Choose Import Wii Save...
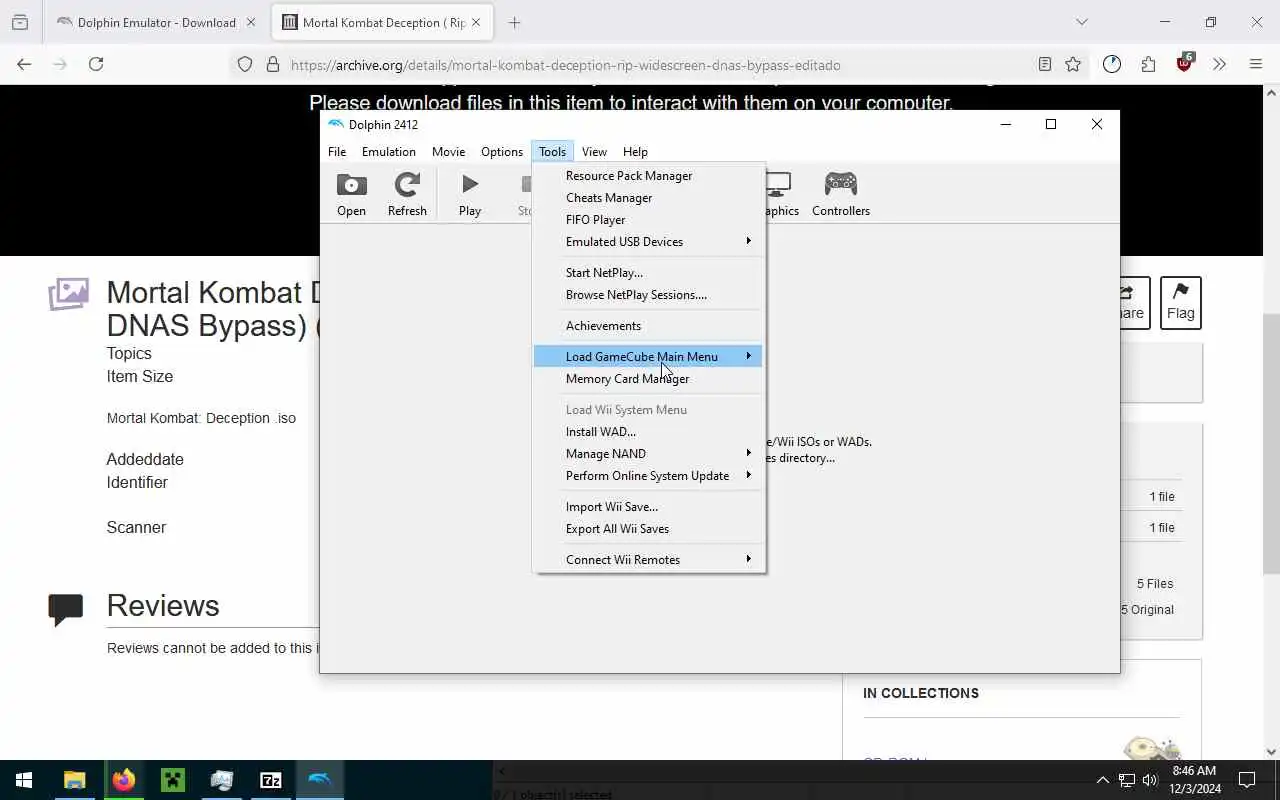The width and height of the screenshot is (1280, 800). (x=648, y=507)
